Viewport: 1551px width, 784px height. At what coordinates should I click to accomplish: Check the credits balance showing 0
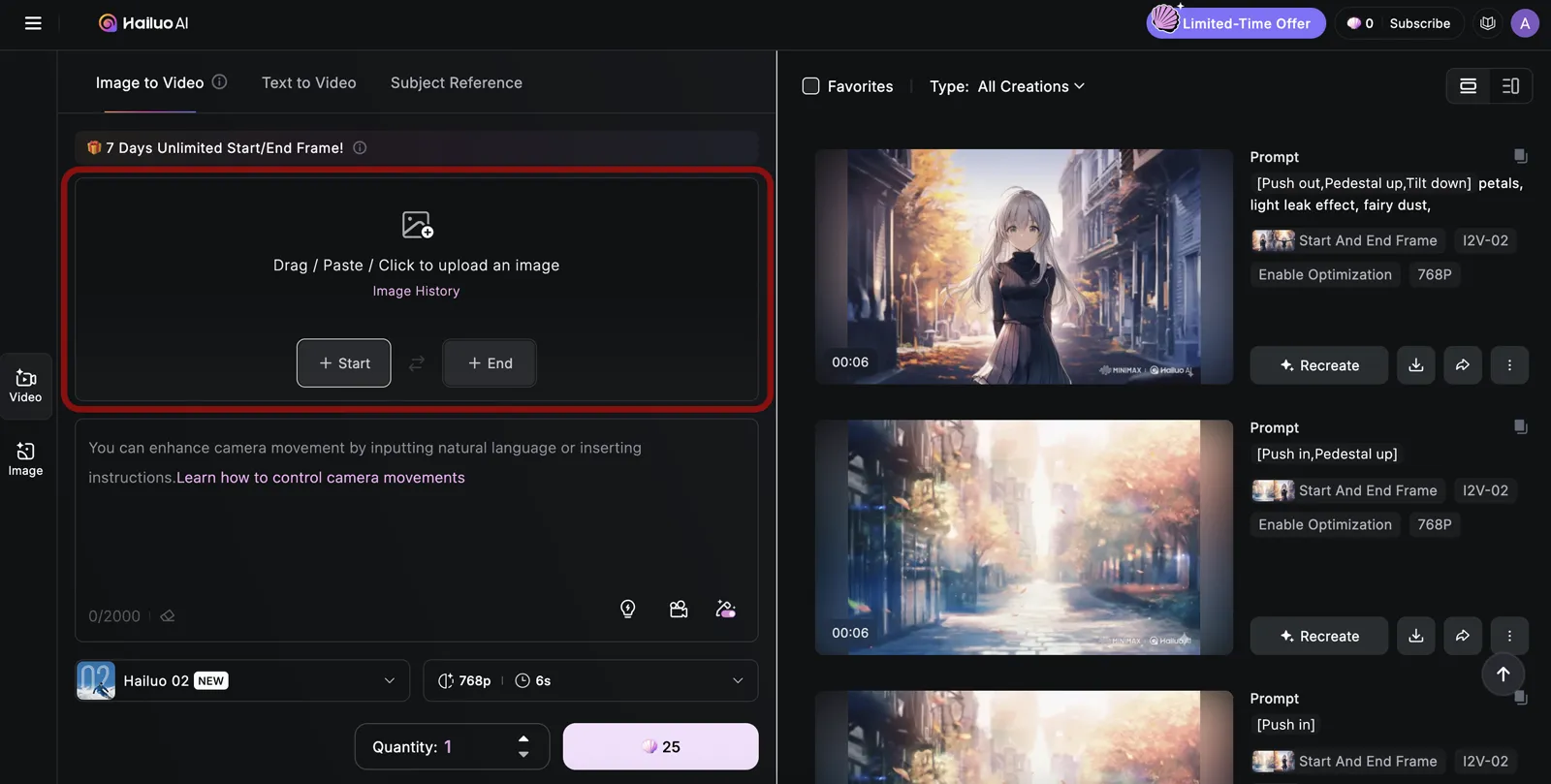click(1360, 23)
